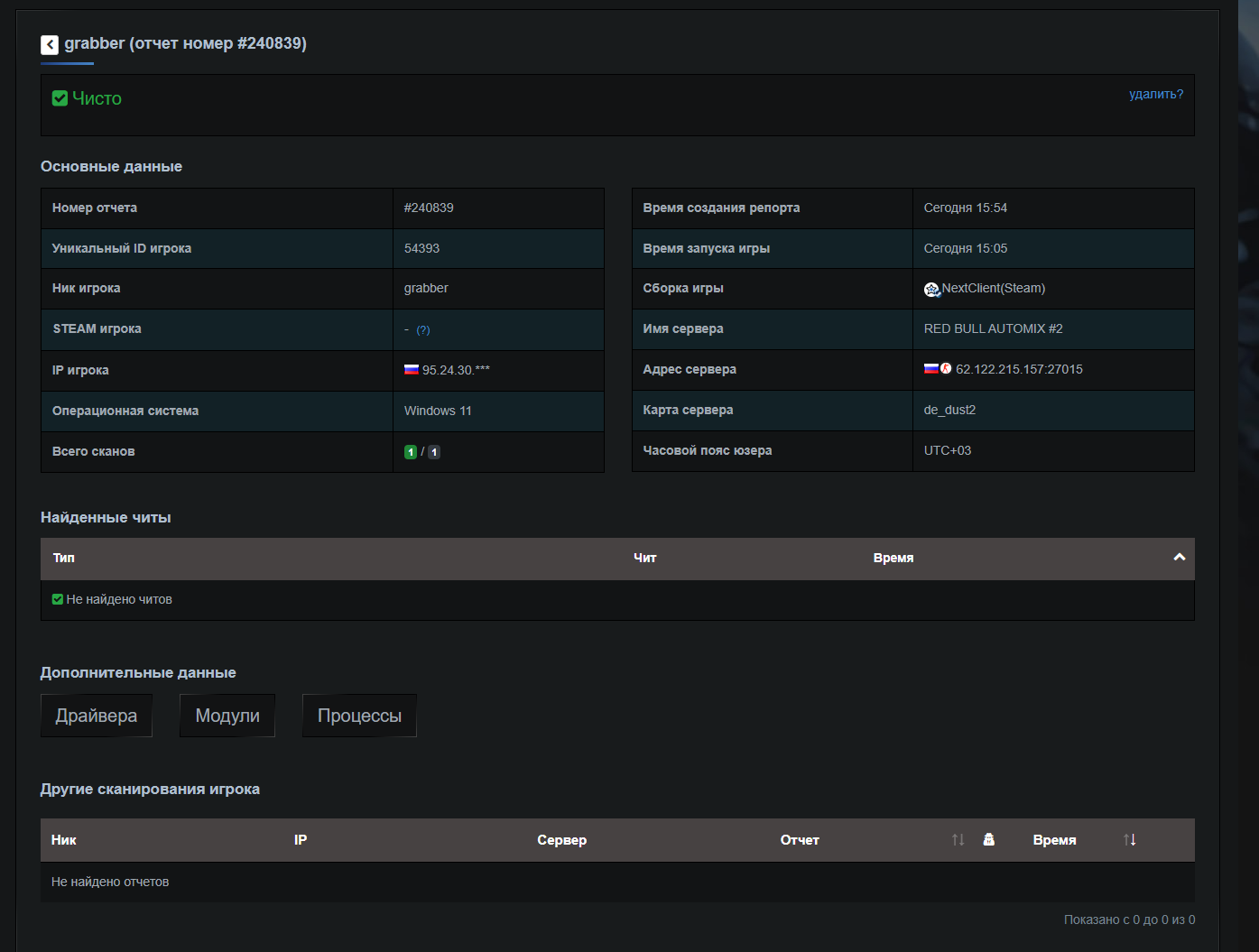Click the back arrow icon next to grabber
This screenshot has height=952, width=1259.
[50, 44]
